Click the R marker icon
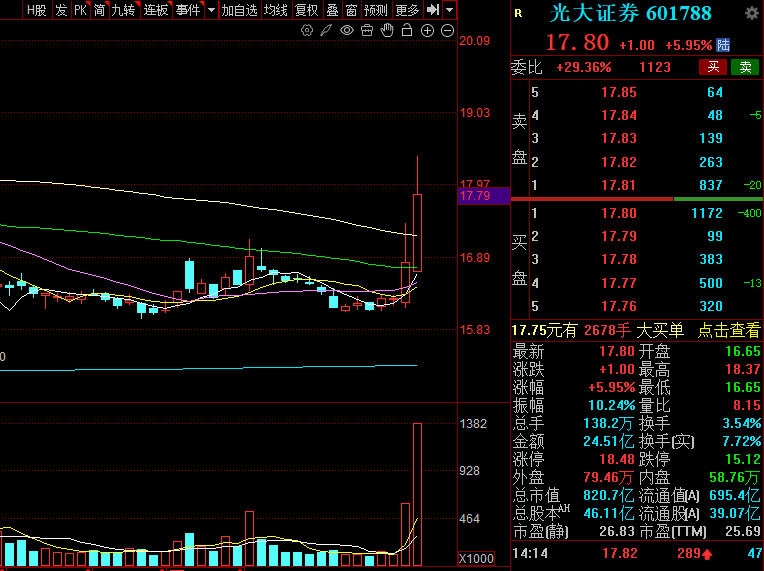 pyautogui.click(x=518, y=14)
